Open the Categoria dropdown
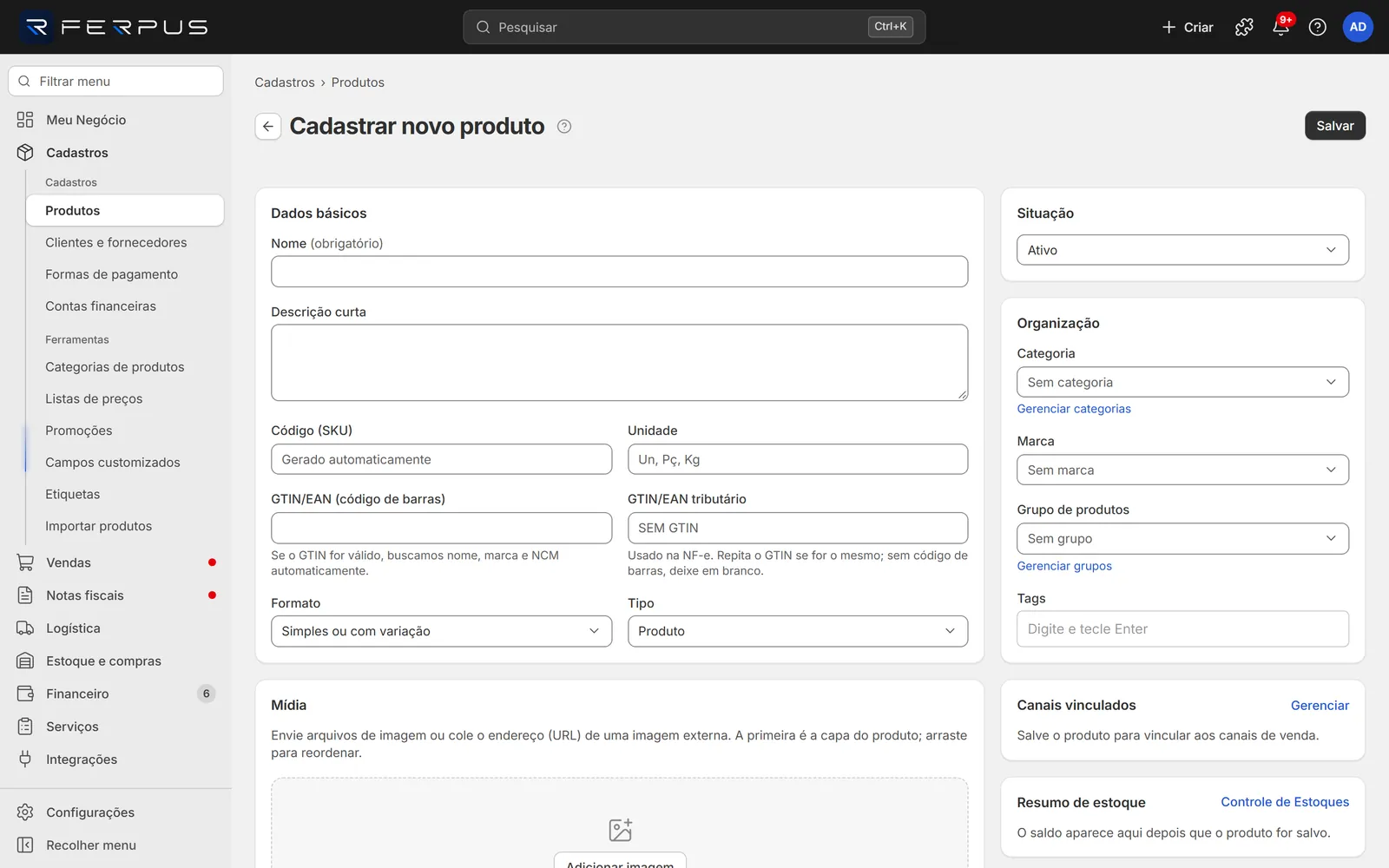Image resolution: width=1389 pixels, height=868 pixels. tap(1182, 382)
